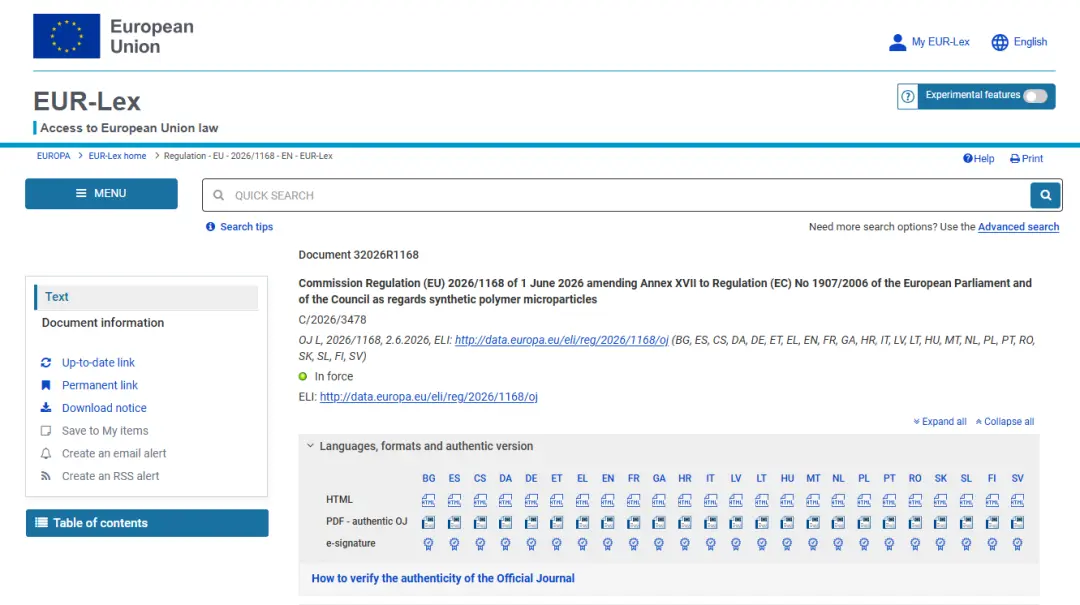
Task: Click the Up-to-date link
Action: tap(98, 362)
